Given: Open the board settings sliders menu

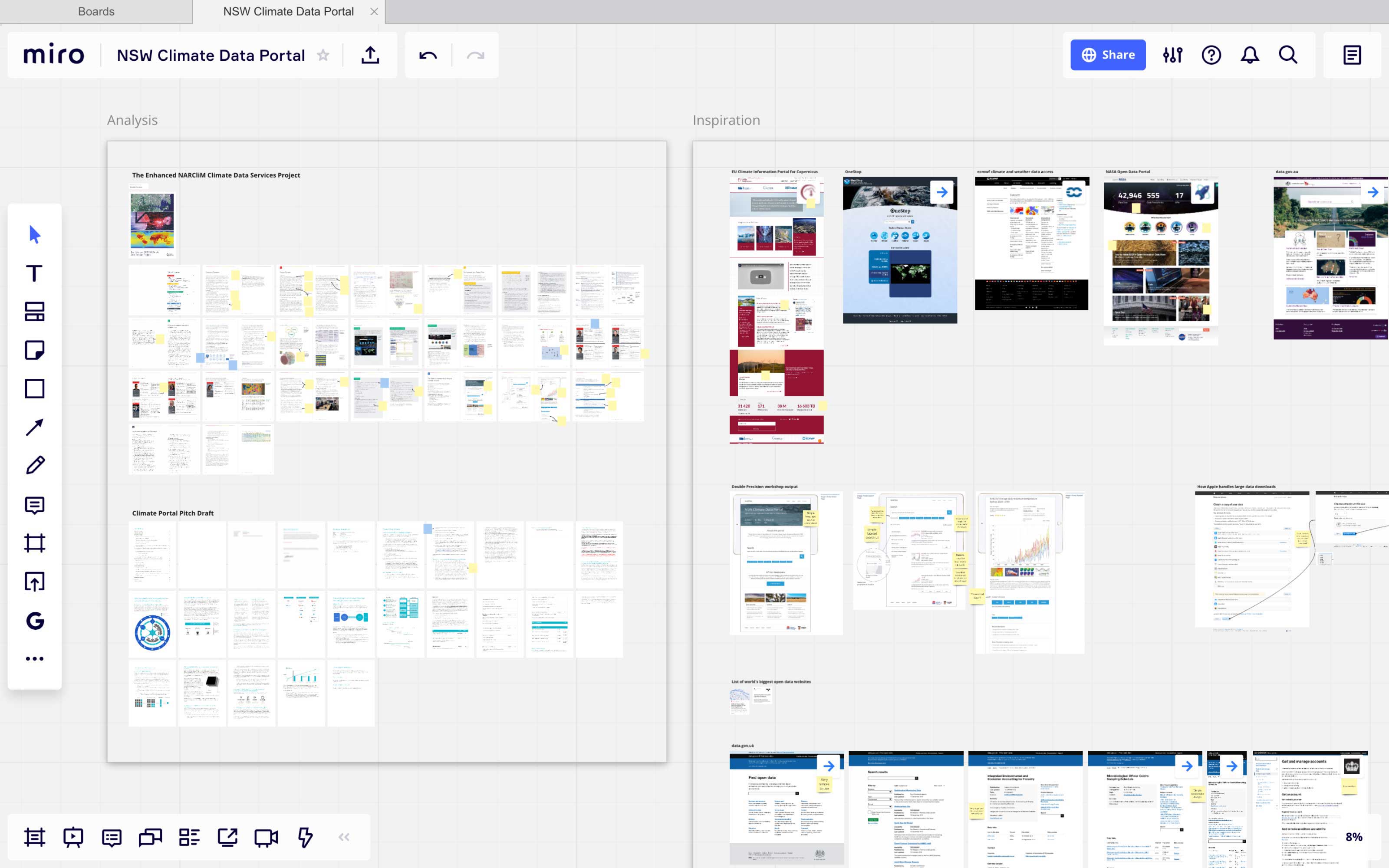Looking at the screenshot, I should 1172,55.
